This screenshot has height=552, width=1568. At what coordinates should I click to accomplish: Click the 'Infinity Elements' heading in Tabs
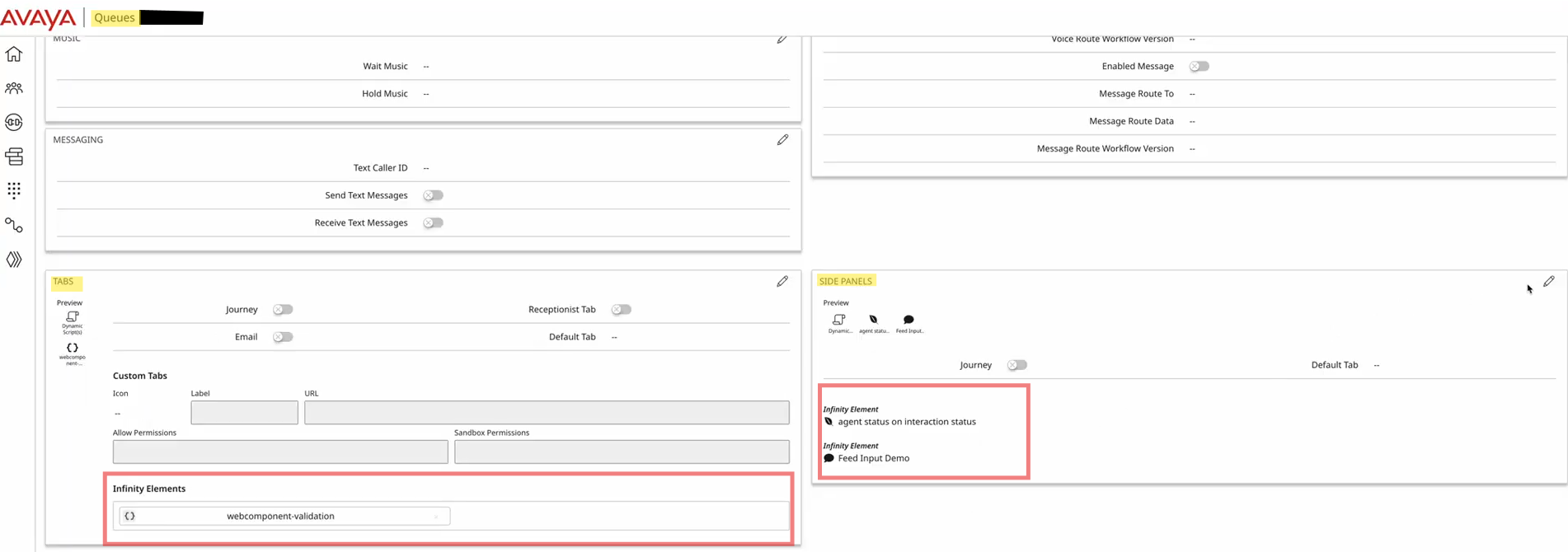point(149,489)
